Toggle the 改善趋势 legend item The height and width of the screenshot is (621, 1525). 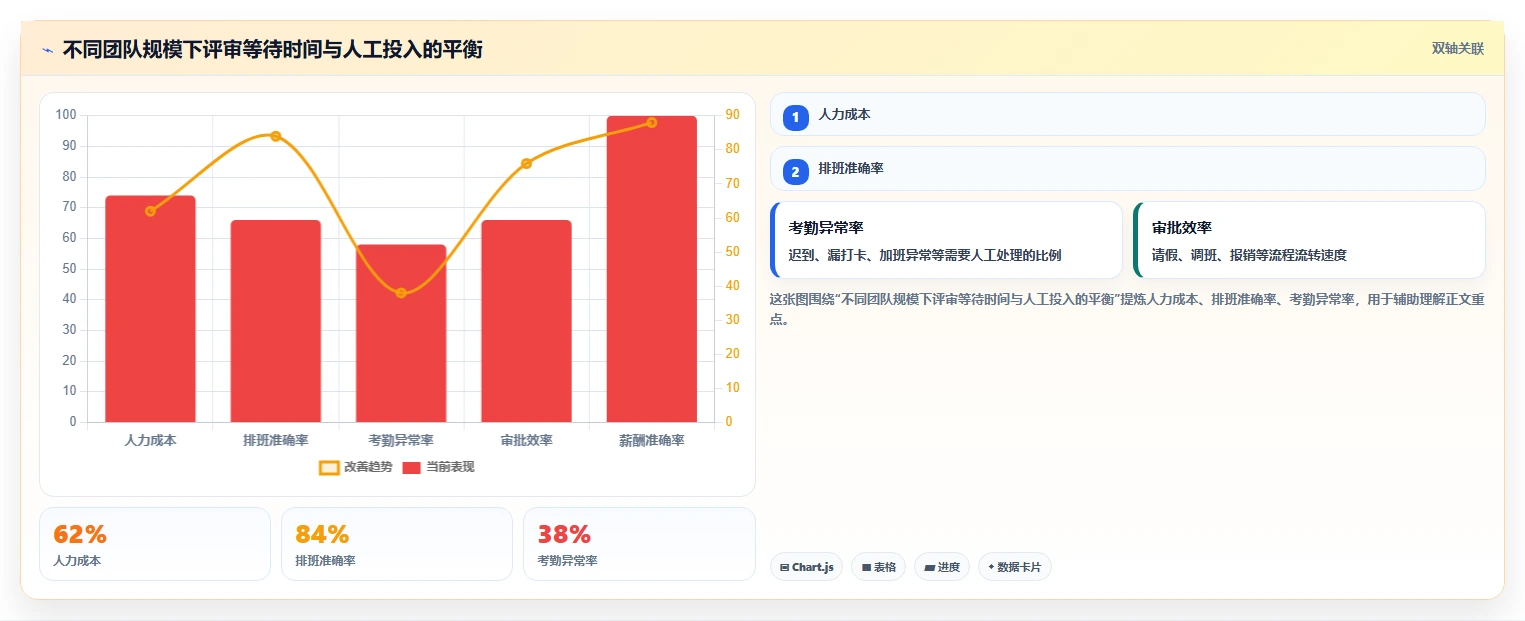coord(355,467)
